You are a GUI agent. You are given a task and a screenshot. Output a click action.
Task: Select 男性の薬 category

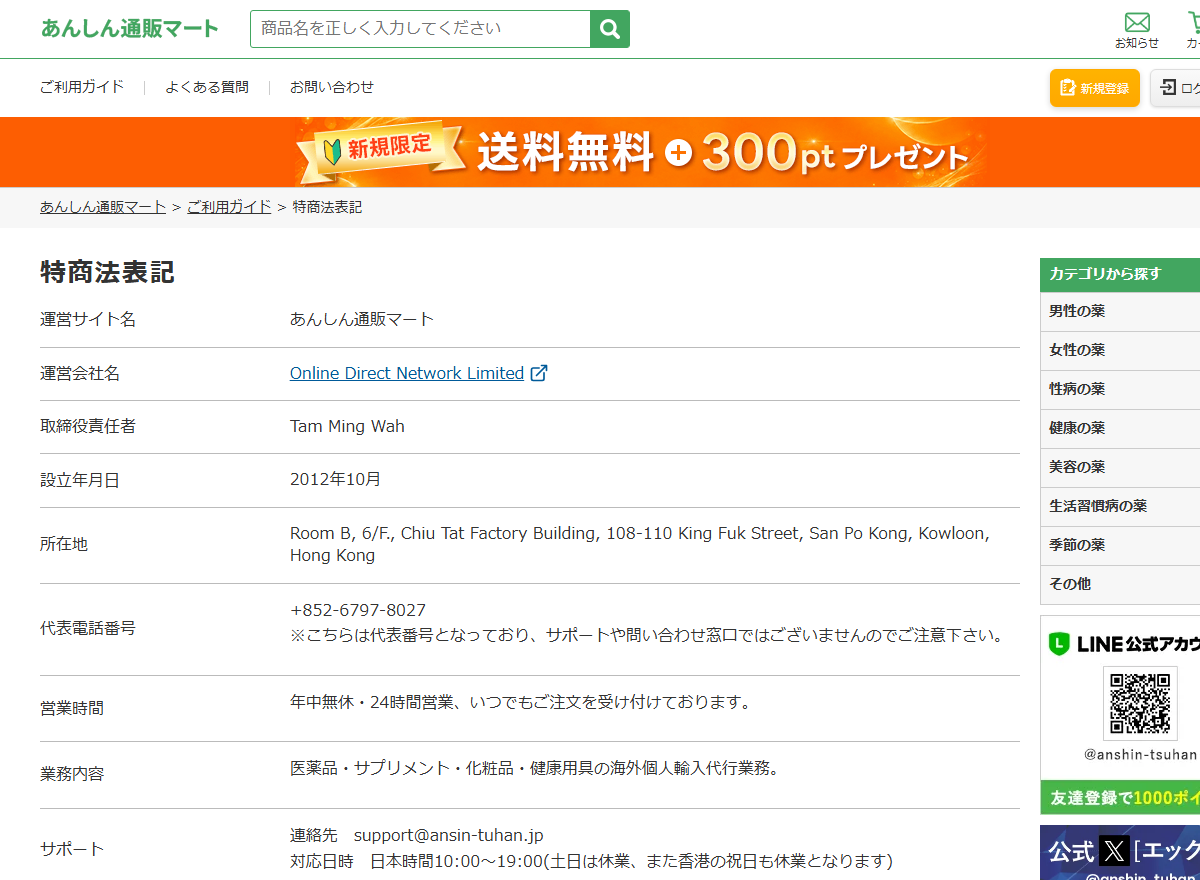1120,312
